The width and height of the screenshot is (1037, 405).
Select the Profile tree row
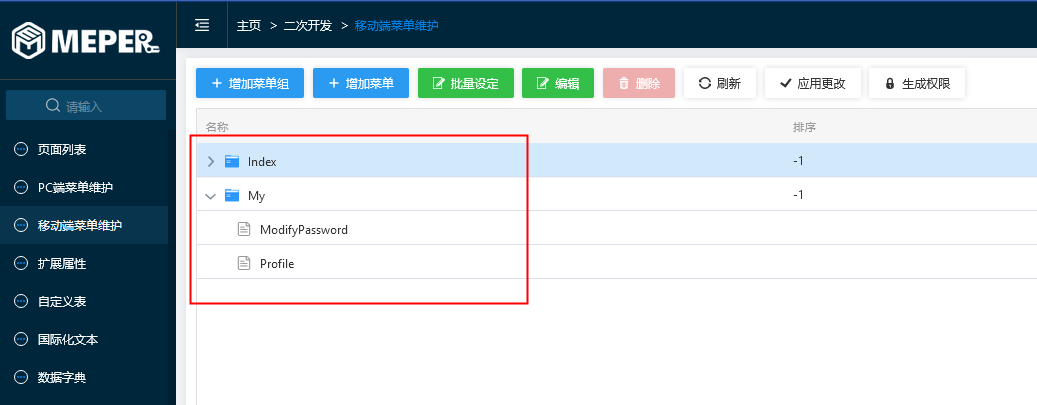[x=617, y=263]
